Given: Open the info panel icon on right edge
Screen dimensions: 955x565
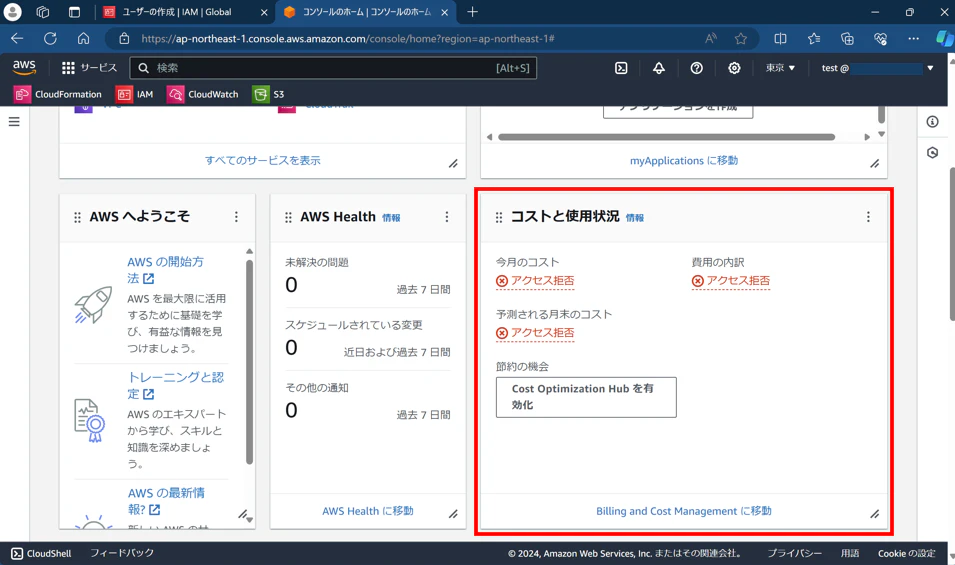Looking at the screenshot, I should 932,122.
